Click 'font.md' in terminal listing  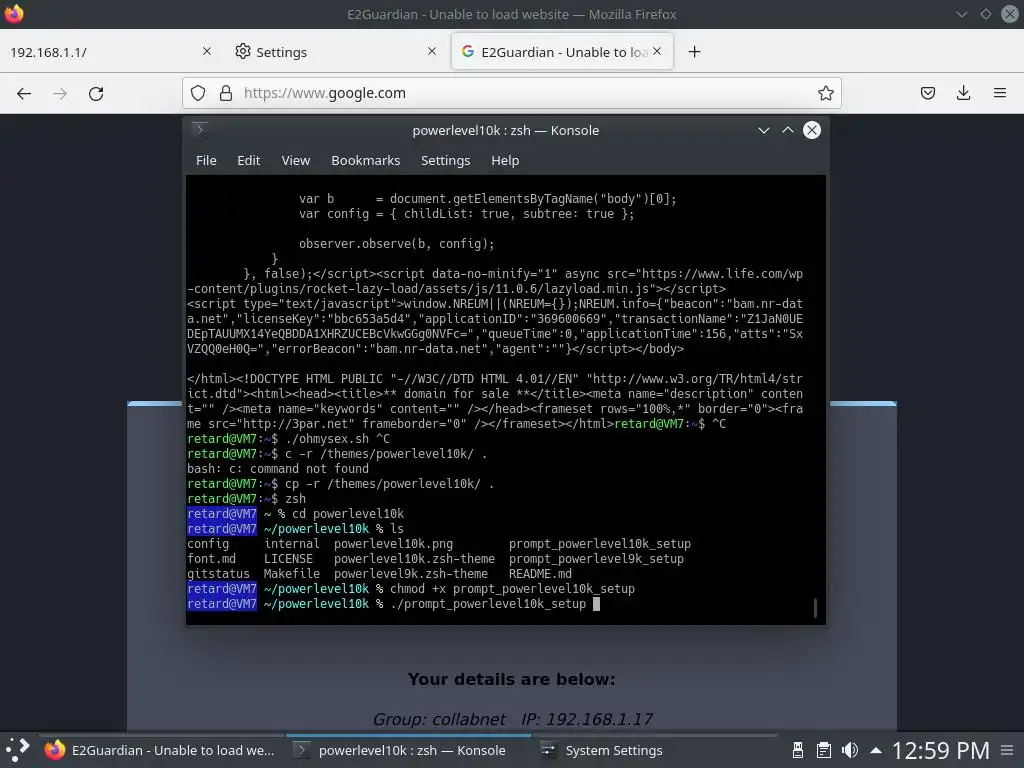point(211,559)
